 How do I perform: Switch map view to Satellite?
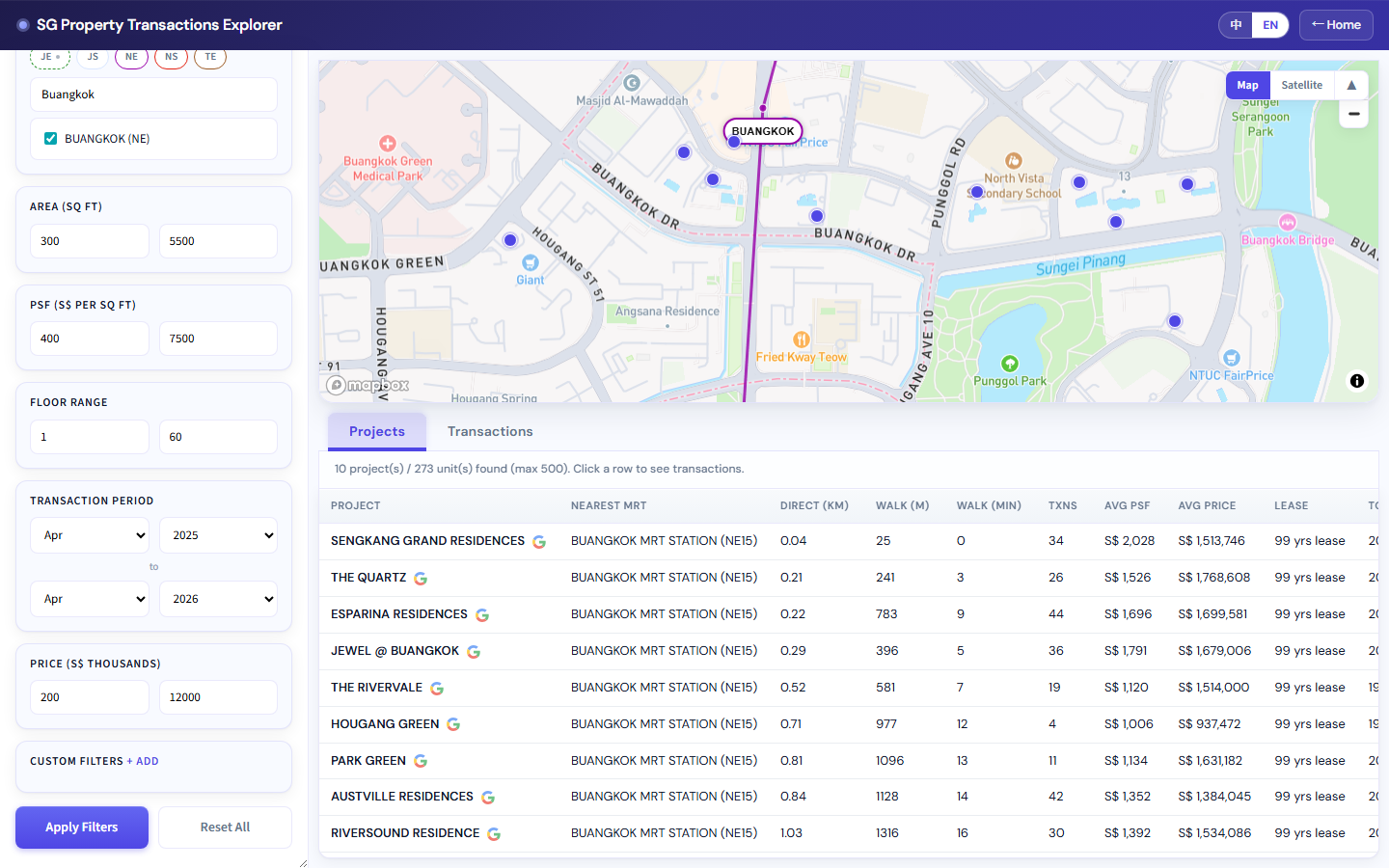point(1302,85)
